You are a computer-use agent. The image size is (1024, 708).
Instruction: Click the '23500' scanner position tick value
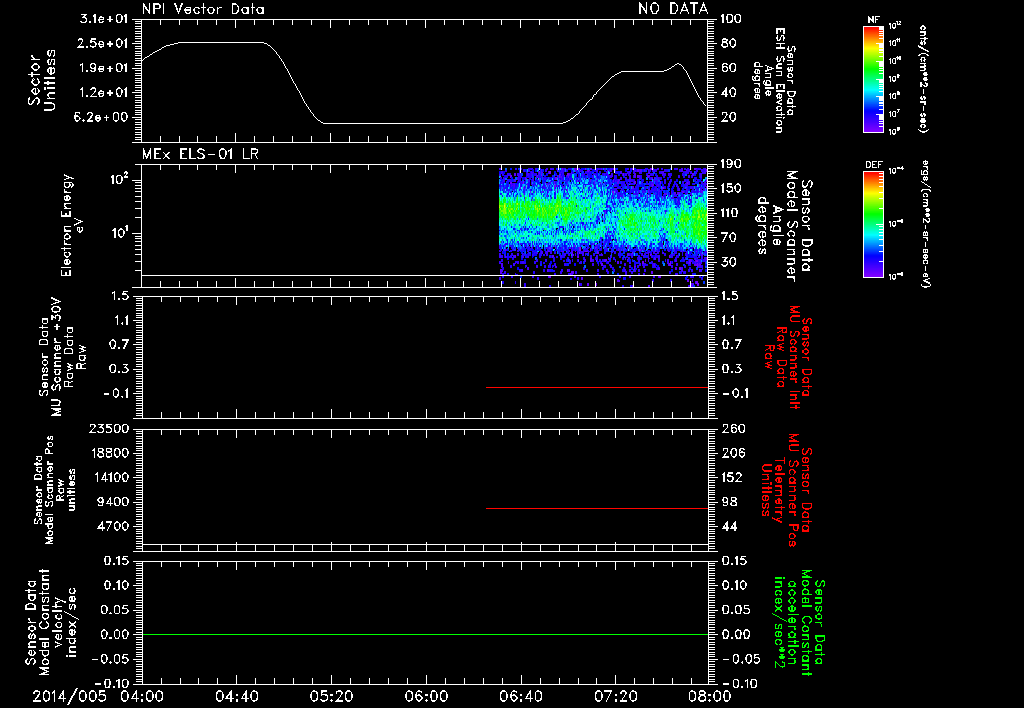(x=108, y=429)
